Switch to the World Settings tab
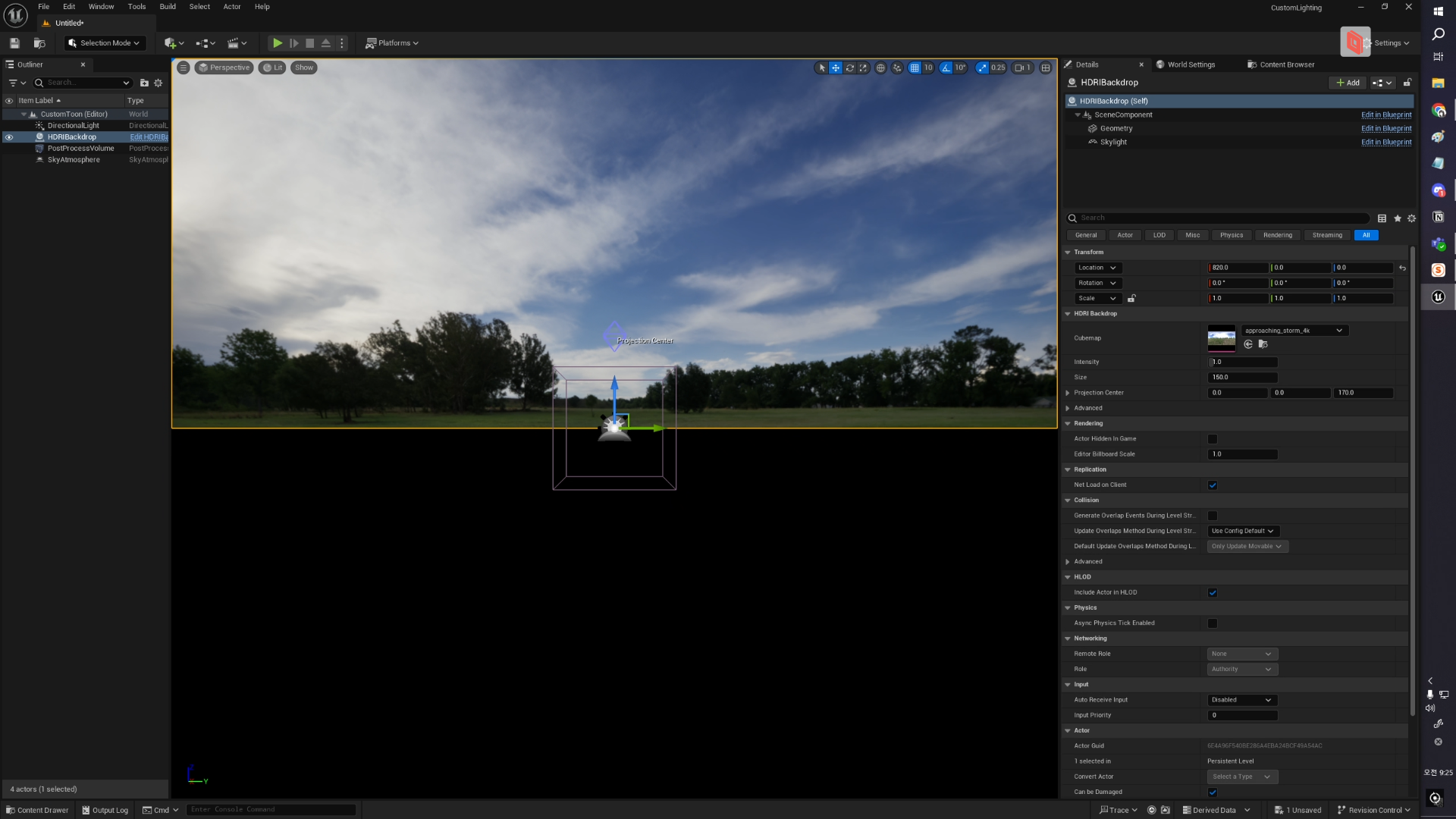Image resolution: width=1456 pixels, height=819 pixels. pyautogui.click(x=1191, y=64)
